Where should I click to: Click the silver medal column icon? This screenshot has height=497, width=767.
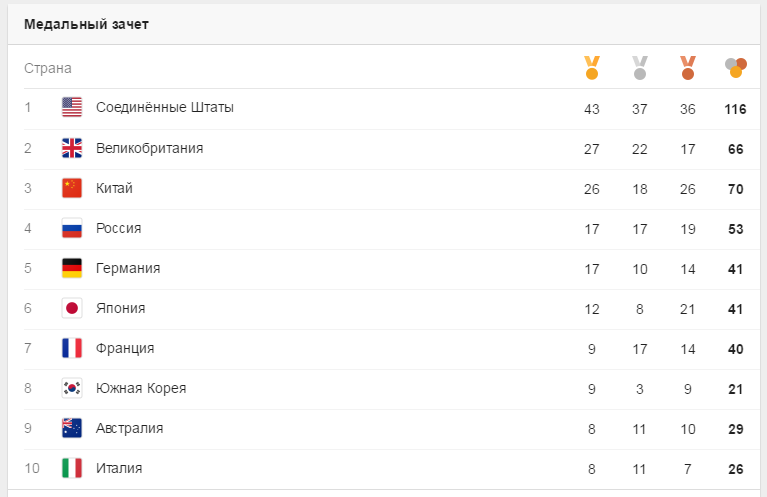(640, 68)
